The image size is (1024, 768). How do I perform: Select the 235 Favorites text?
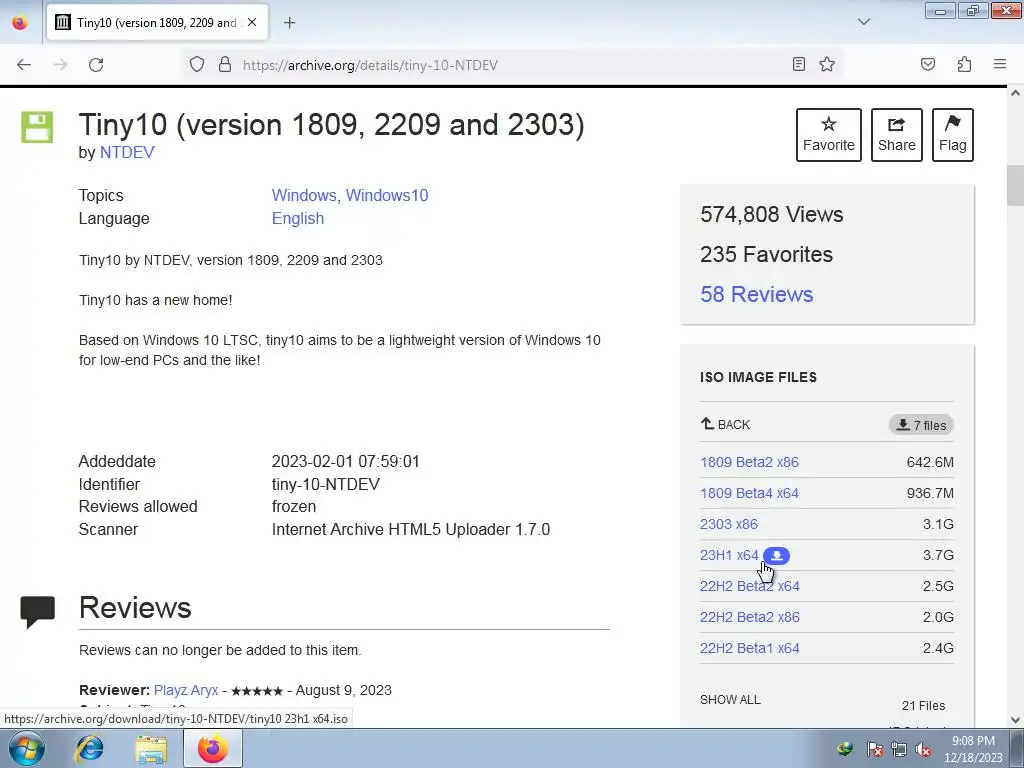pos(766,254)
